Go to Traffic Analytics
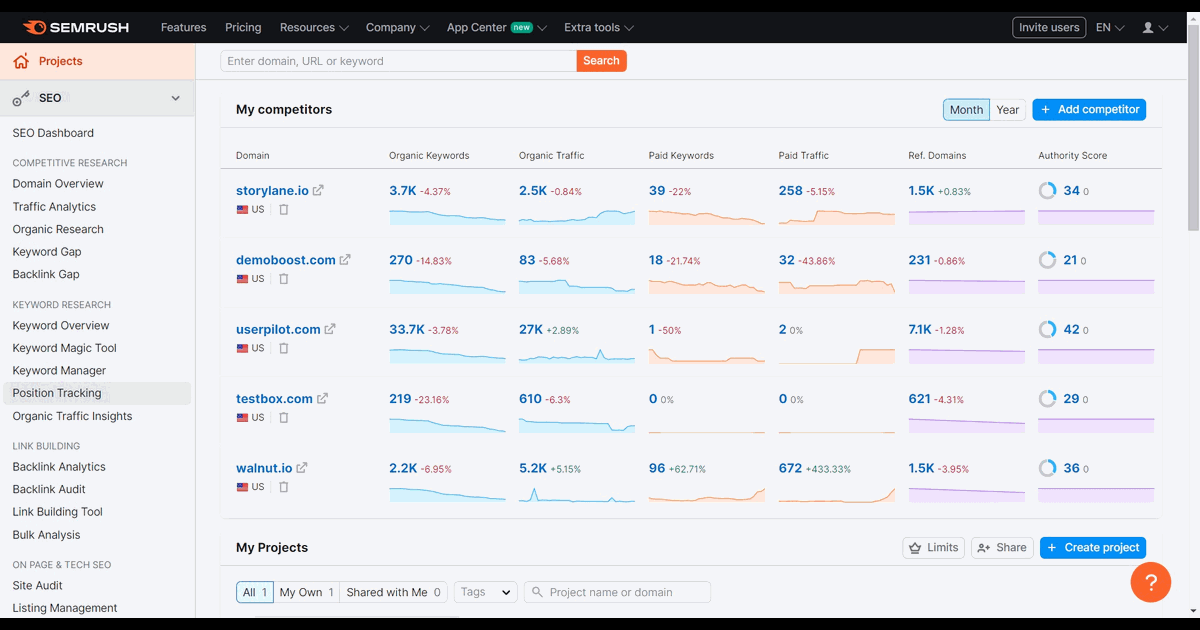The height and width of the screenshot is (630, 1200). click(x=54, y=207)
